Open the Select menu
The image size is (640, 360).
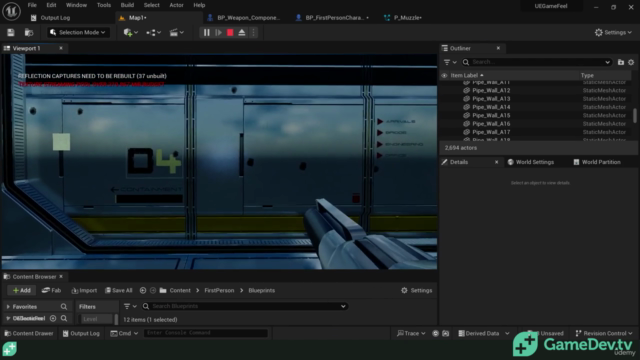tap(151, 5)
